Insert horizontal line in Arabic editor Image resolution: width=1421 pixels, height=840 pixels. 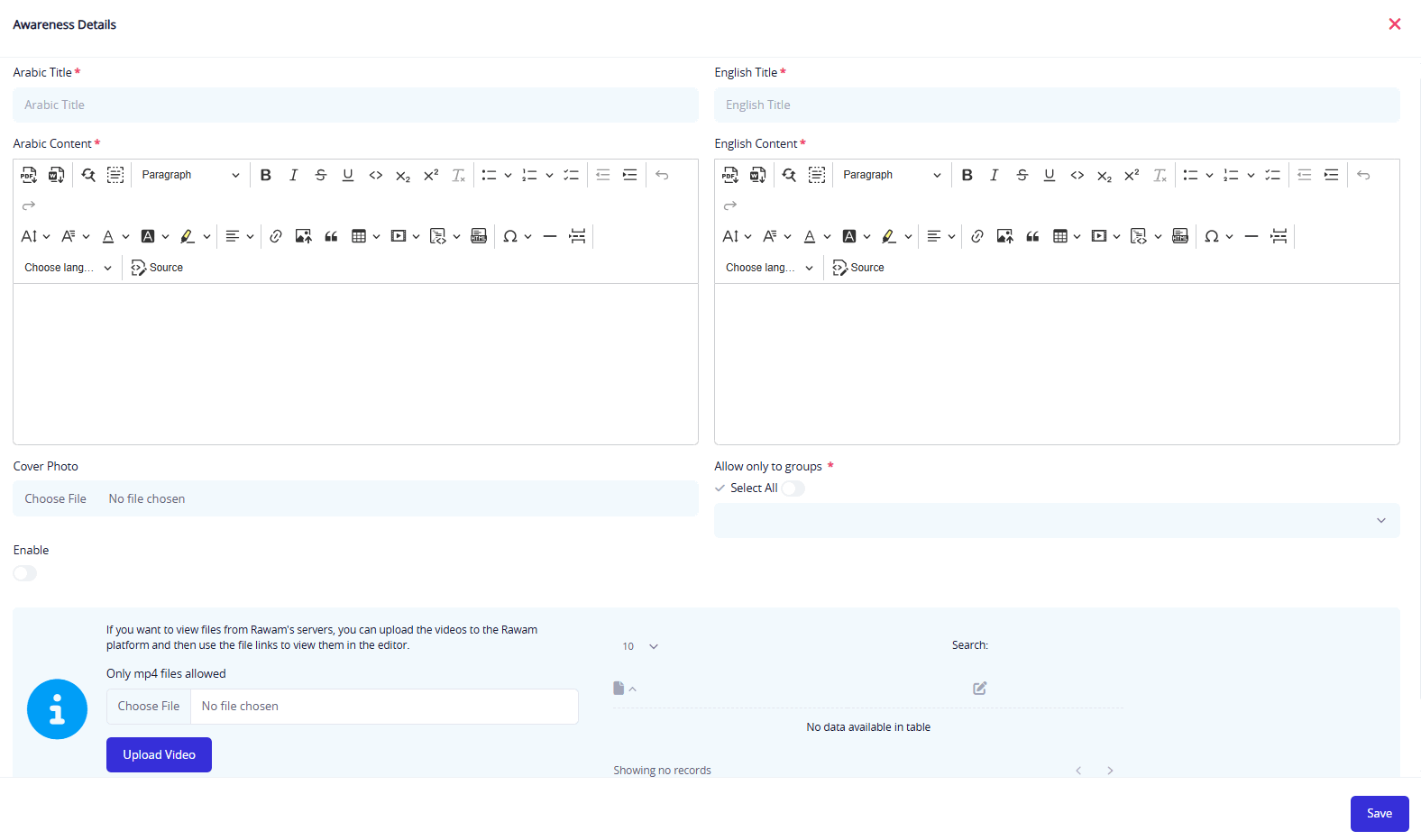coord(550,236)
